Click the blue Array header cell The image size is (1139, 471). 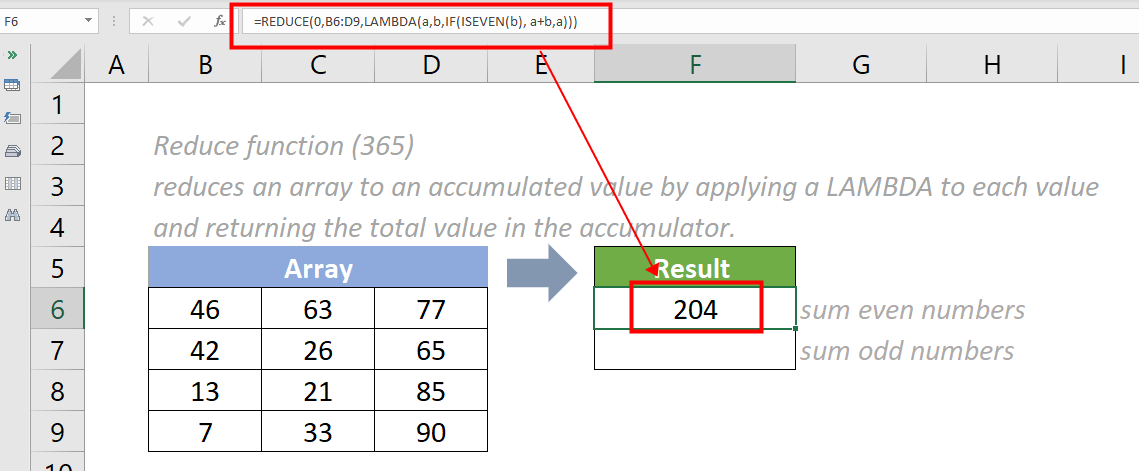pyautogui.click(x=318, y=268)
